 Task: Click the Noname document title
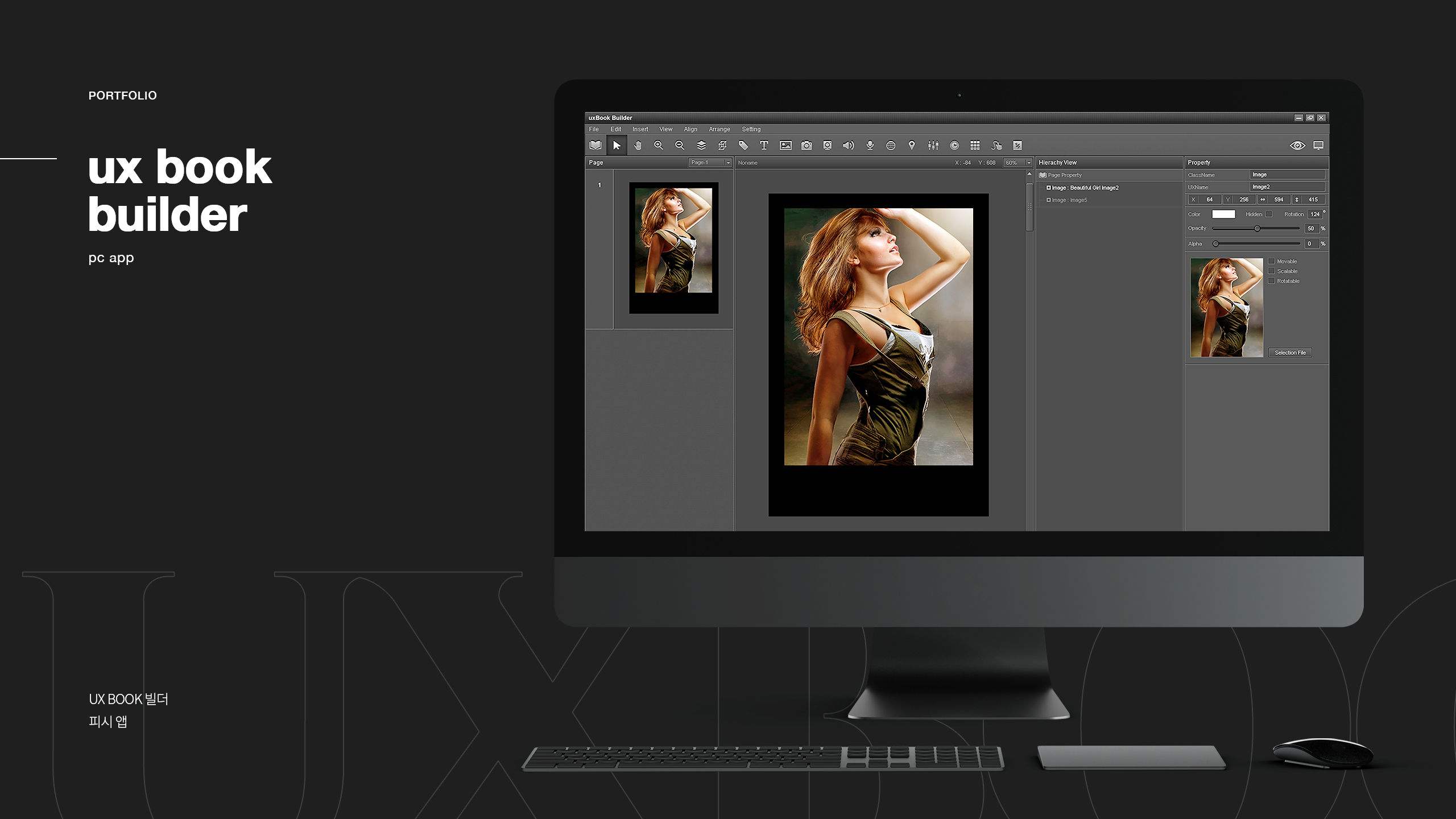point(748,163)
